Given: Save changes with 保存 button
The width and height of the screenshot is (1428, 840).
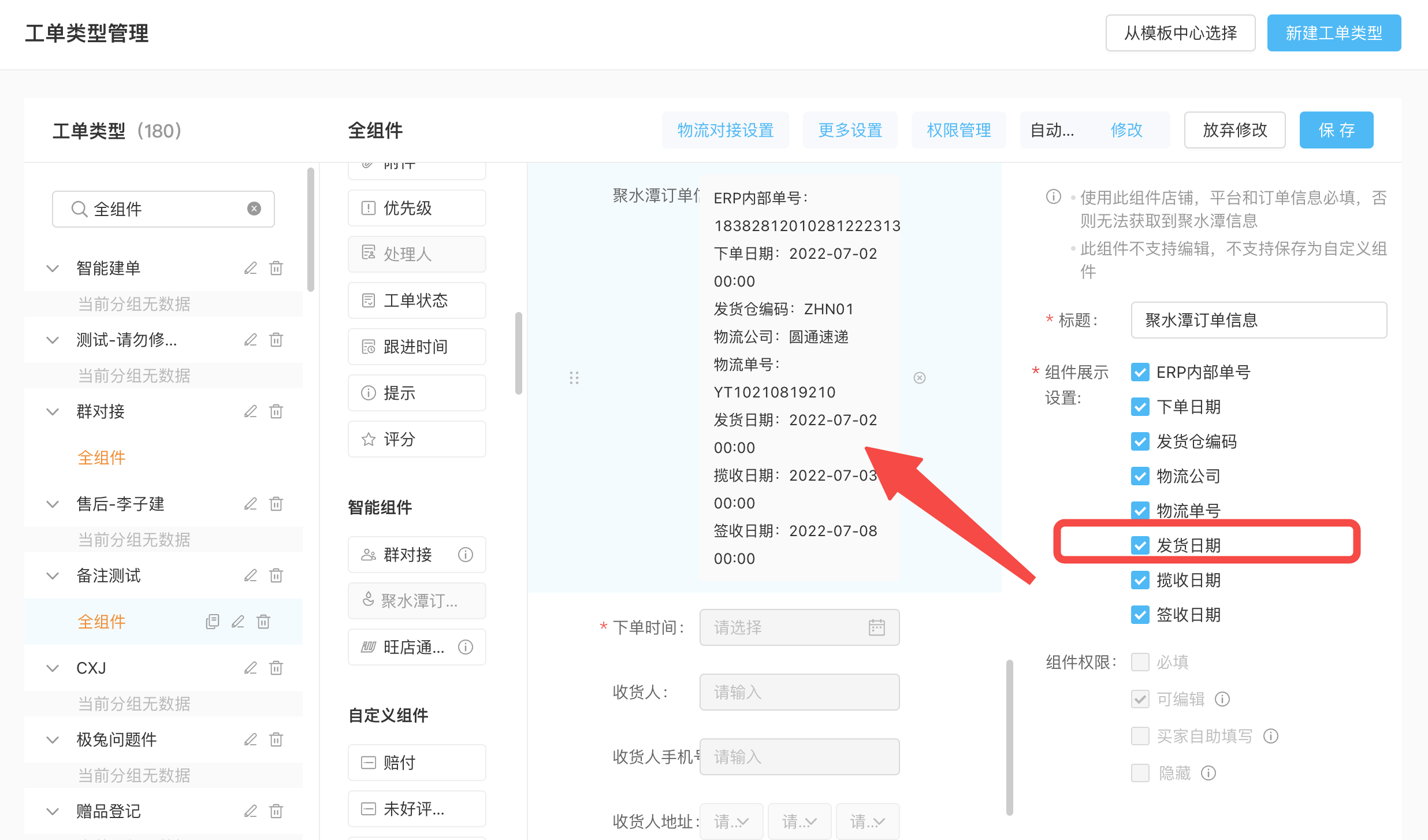Looking at the screenshot, I should tap(1337, 130).
